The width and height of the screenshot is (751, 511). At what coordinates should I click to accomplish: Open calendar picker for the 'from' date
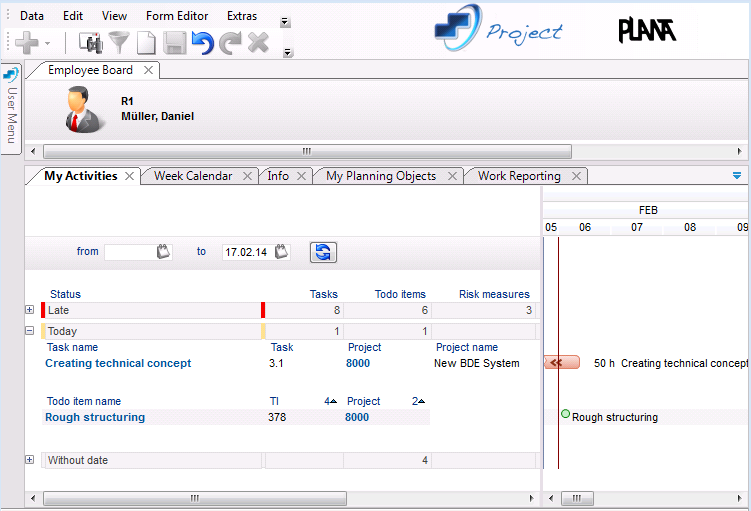pyautogui.click(x=164, y=252)
